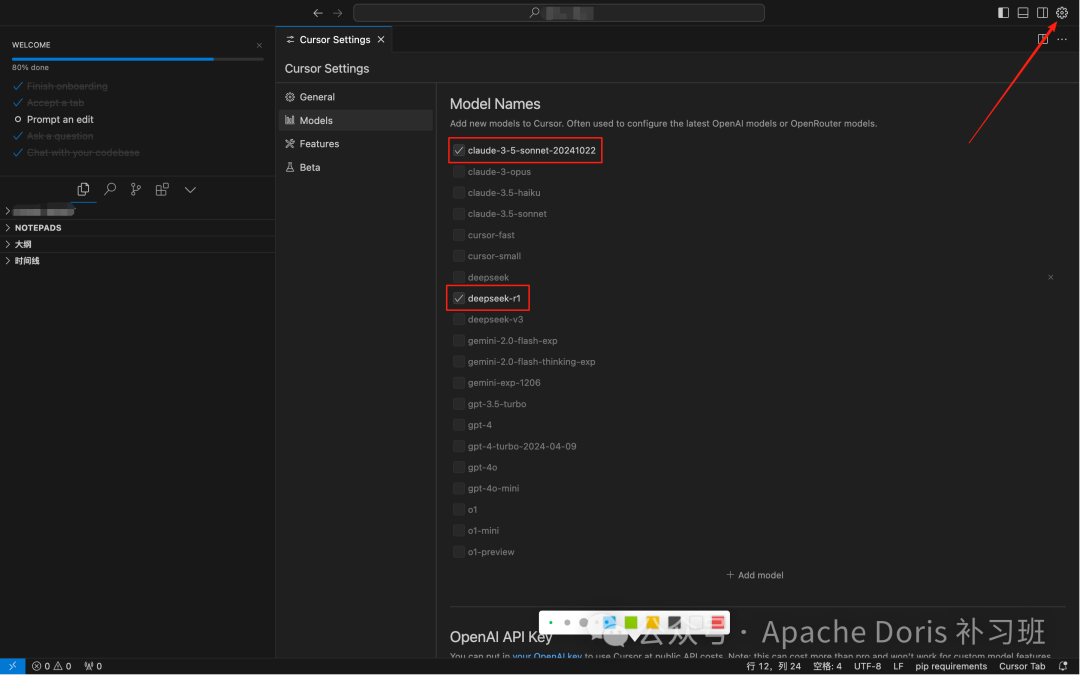Open the Extensions view icon

pos(162,189)
